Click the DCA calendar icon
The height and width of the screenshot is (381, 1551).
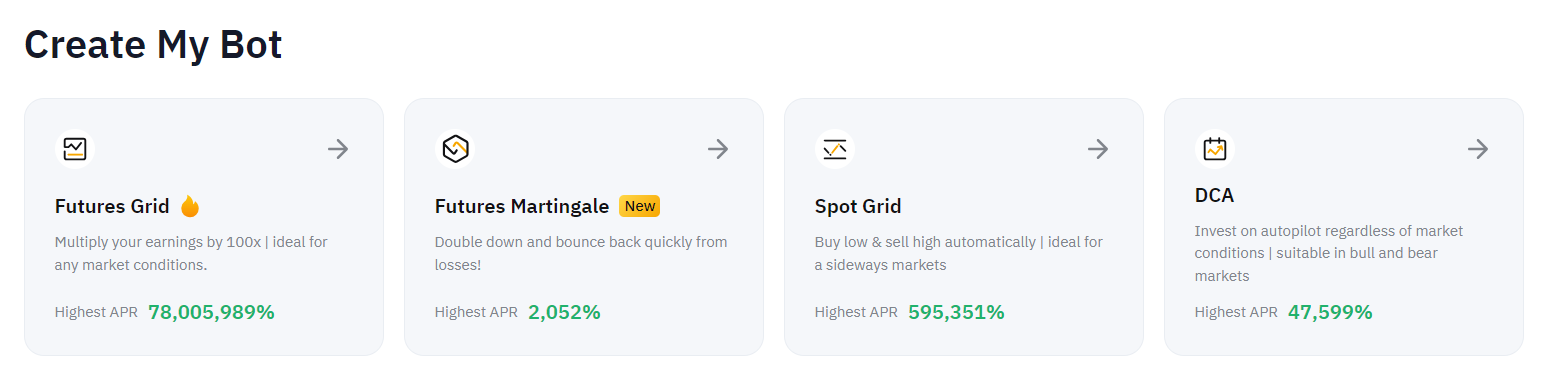coord(1215,149)
